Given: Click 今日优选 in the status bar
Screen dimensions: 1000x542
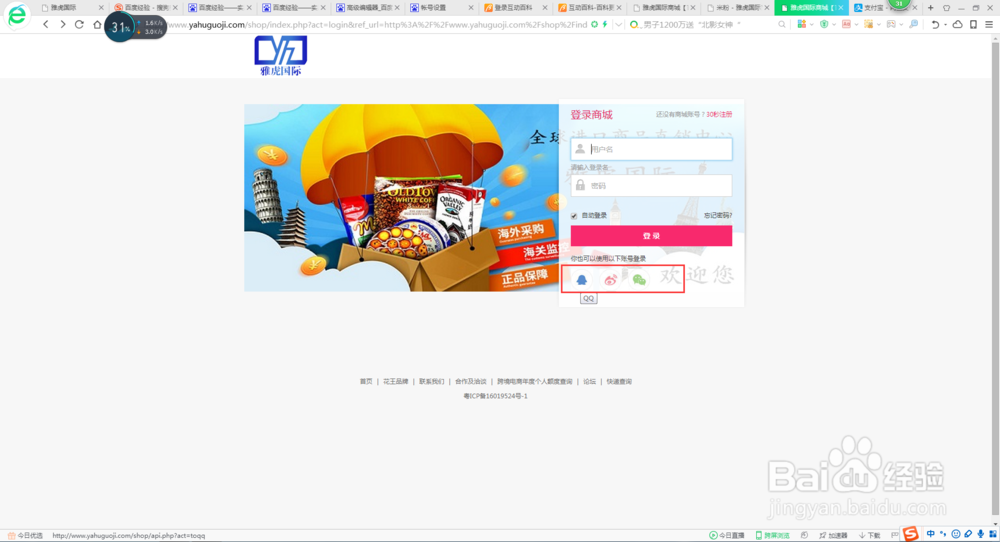Looking at the screenshot, I should point(25,536).
